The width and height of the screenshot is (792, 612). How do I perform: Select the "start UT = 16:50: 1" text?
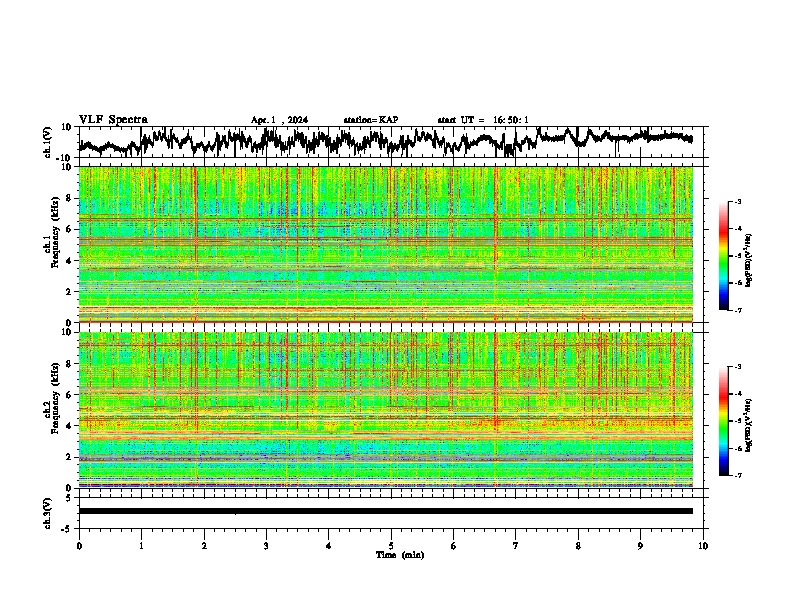click(483, 120)
